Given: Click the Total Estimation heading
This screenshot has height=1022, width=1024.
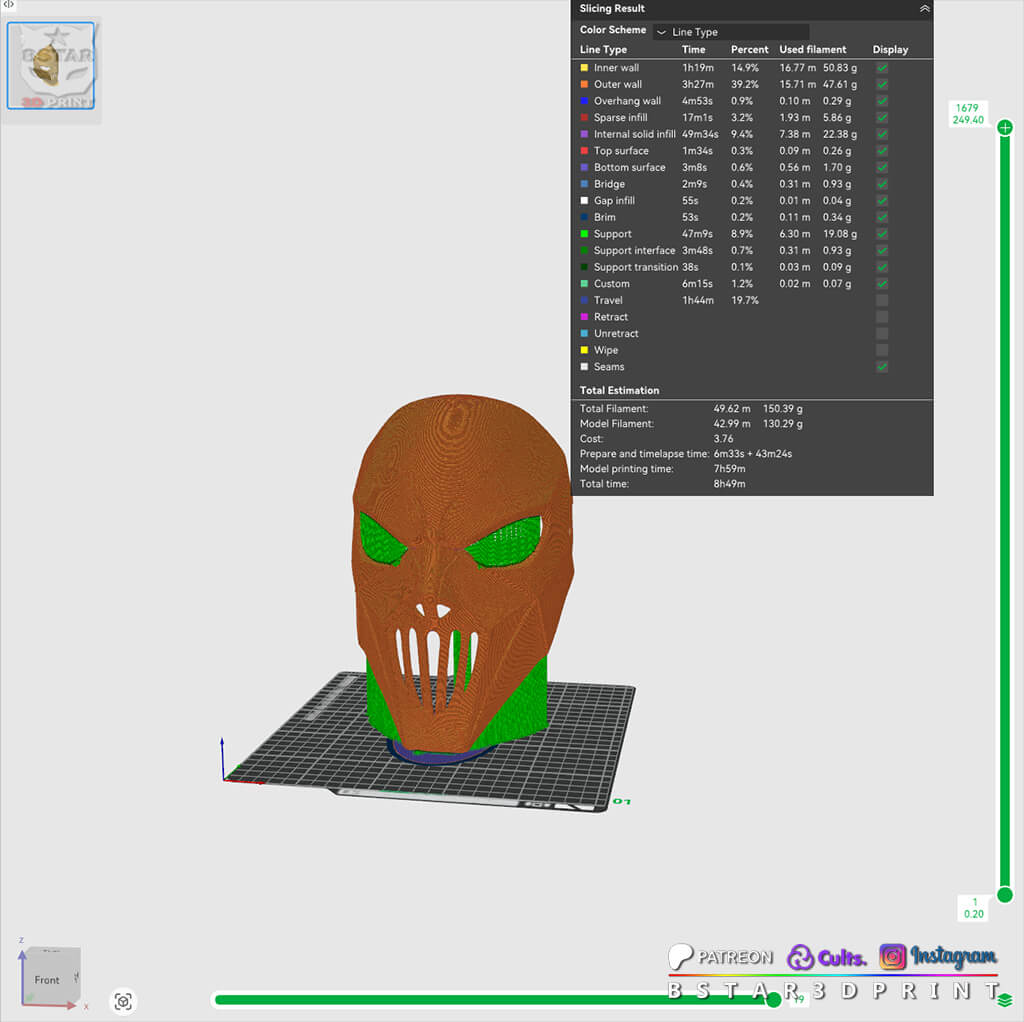Looking at the screenshot, I should point(619,391).
